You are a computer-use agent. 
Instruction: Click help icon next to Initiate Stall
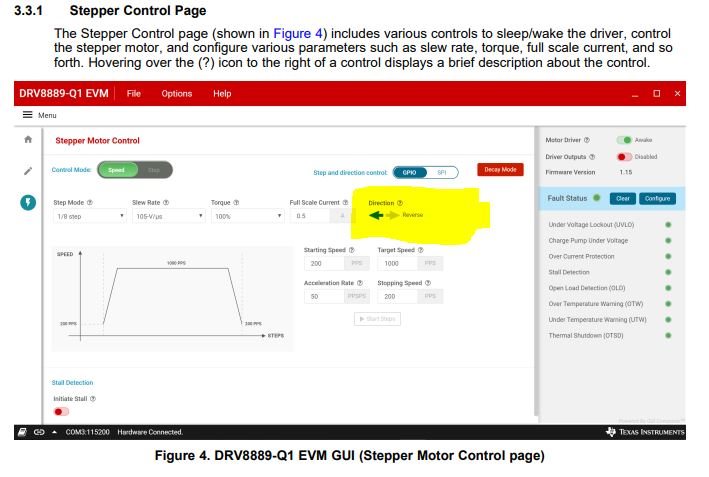tap(93, 399)
